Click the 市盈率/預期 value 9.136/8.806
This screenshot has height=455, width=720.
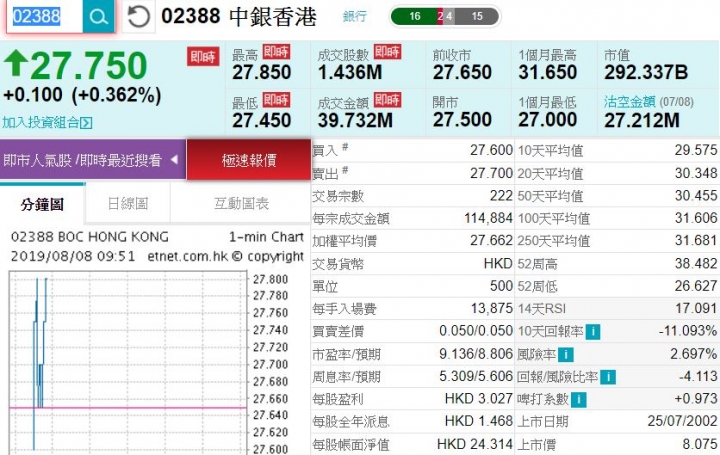tap(476, 354)
